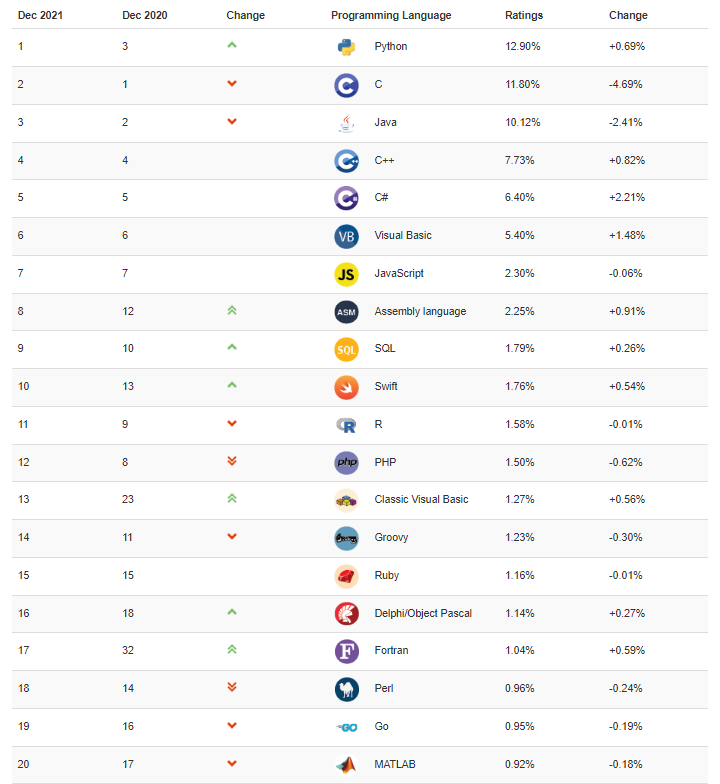Click the Dec 2021 column header
Image resolution: width=720 pixels, height=784 pixels.
click(x=39, y=15)
